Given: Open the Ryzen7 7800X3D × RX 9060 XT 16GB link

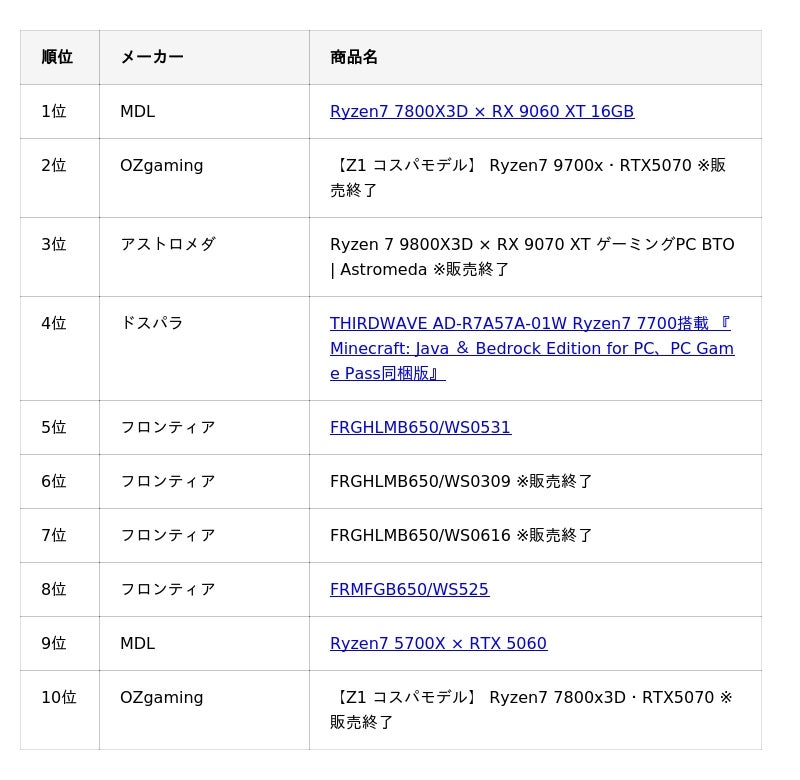Looking at the screenshot, I should pyautogui.click(x=482, y=111).
